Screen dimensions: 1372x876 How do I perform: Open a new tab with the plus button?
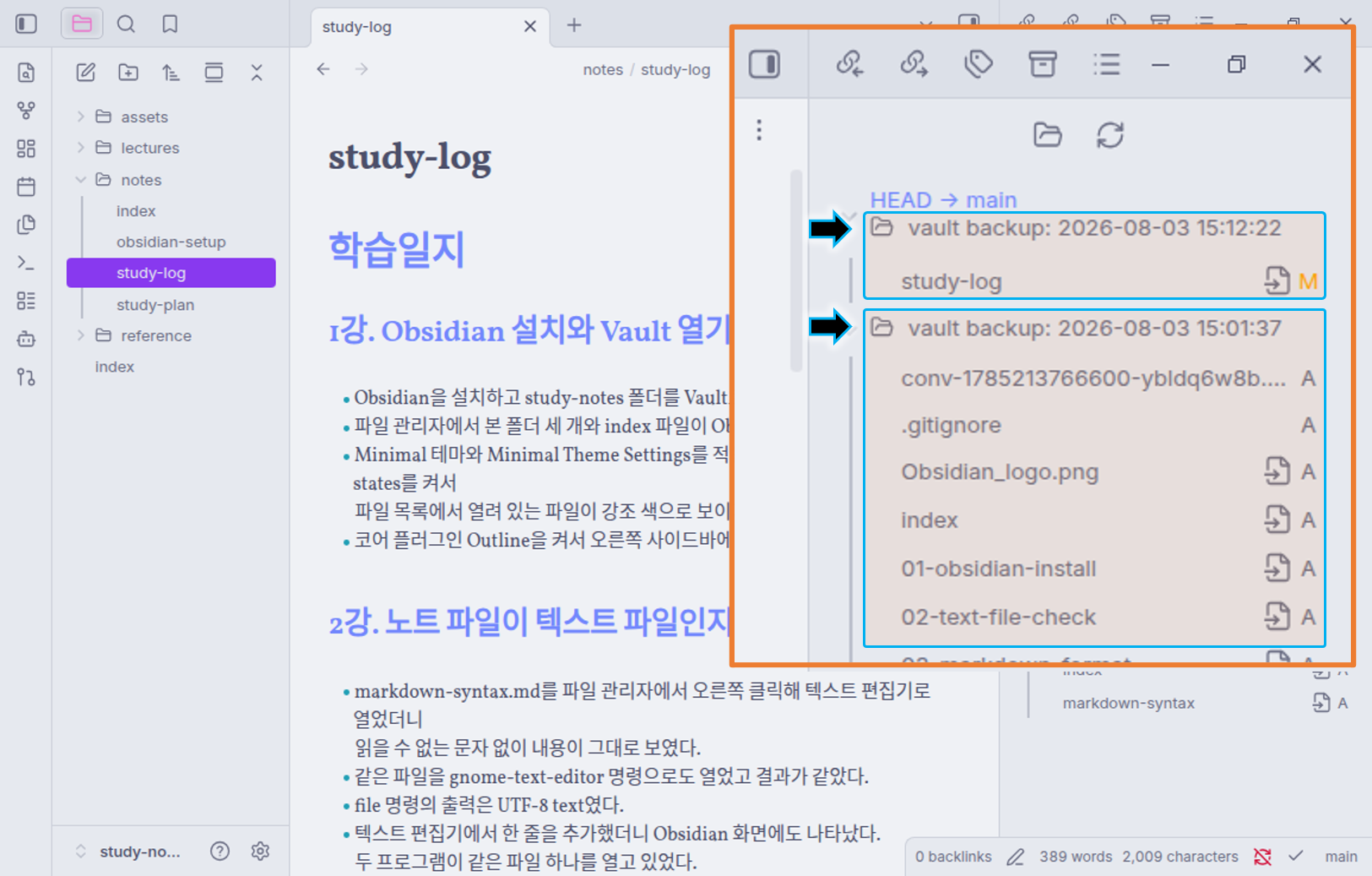[574, 25]
